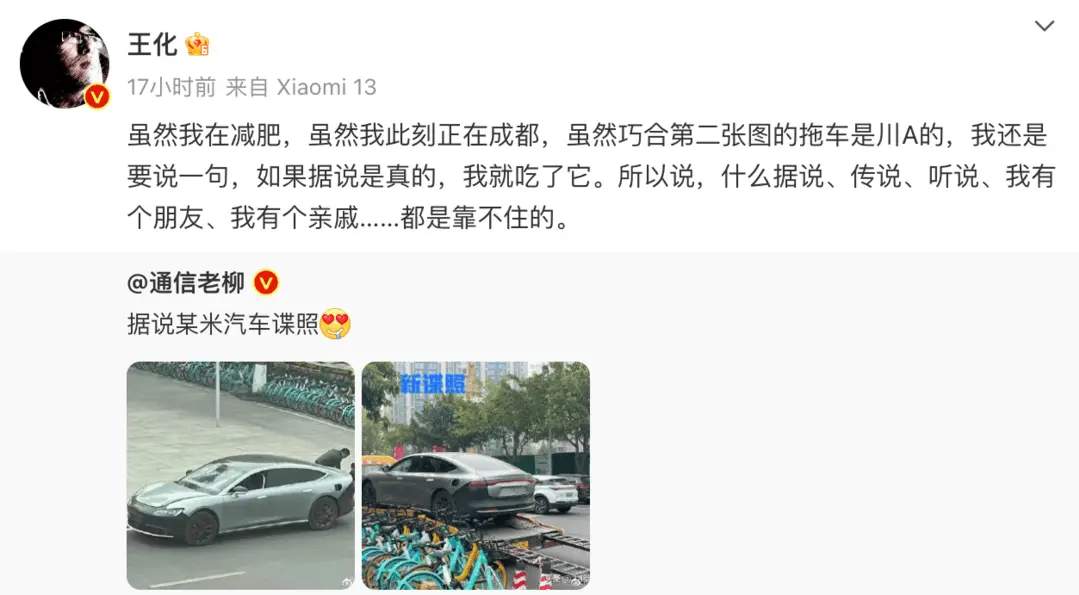Click the Weibo watermark on the first photo

(344, 582)
